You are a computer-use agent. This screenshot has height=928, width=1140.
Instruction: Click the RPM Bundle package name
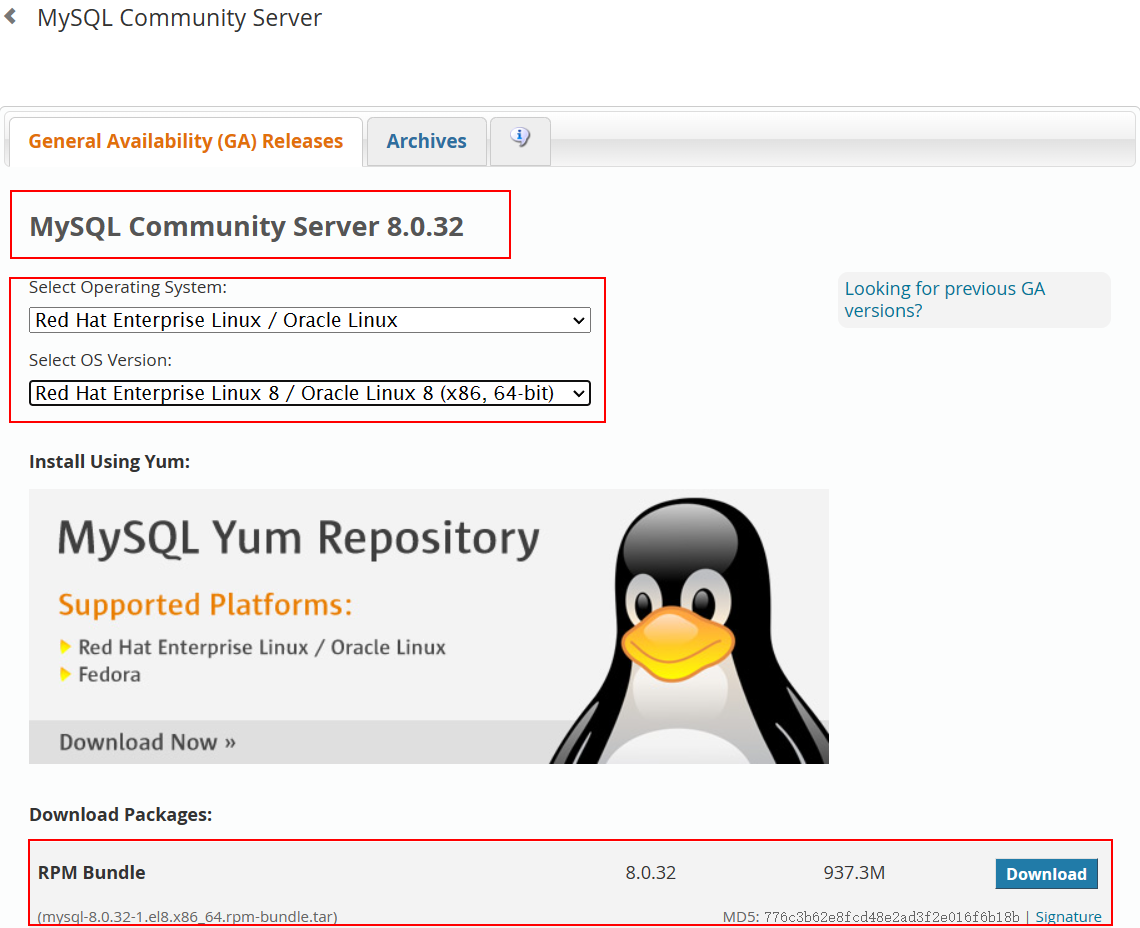tap(92, 873)
